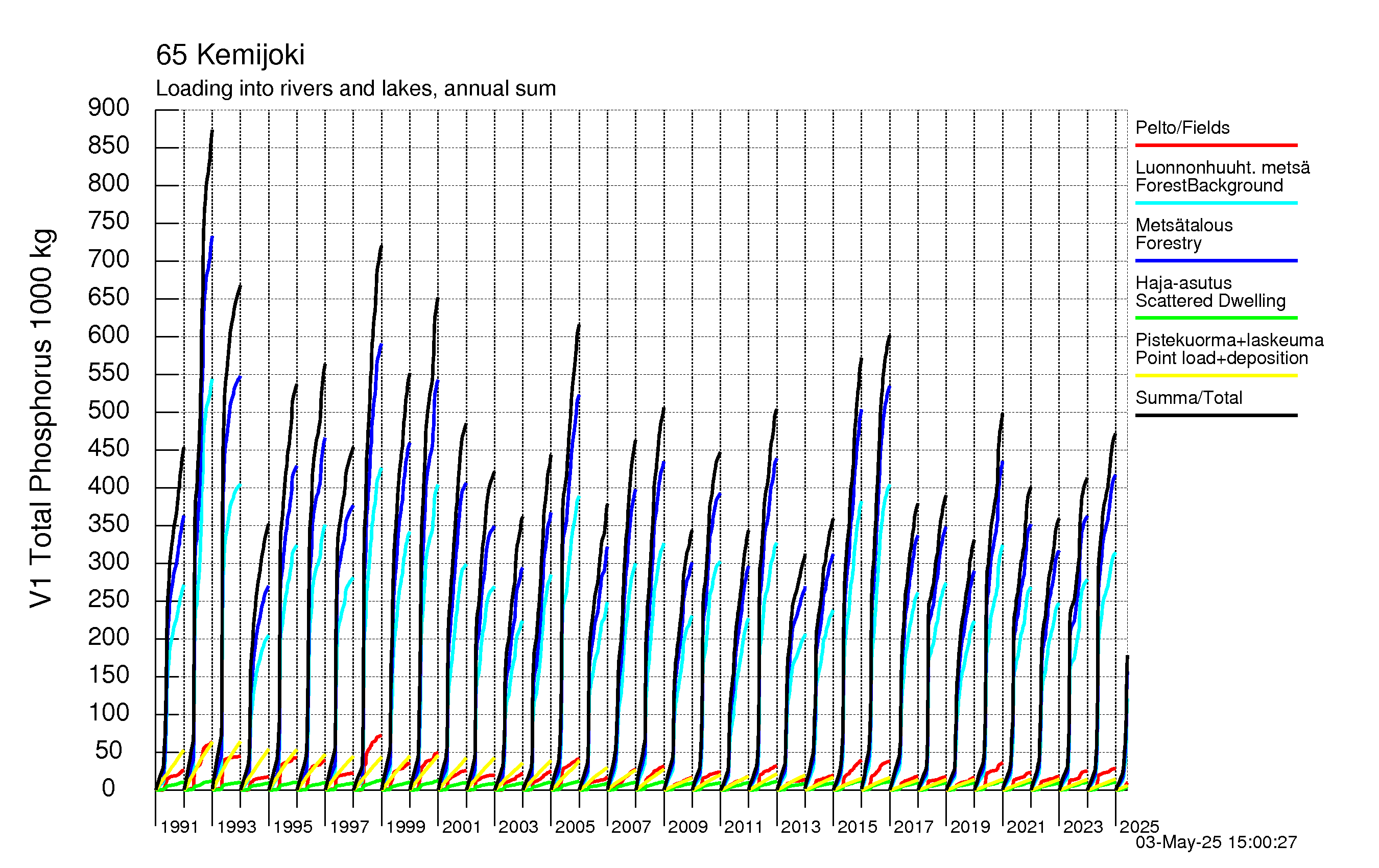Click the green Scattered Dwelling legend line
Image resolution: width=1379 pixels, height=868 pixels.
(1216, 318)
